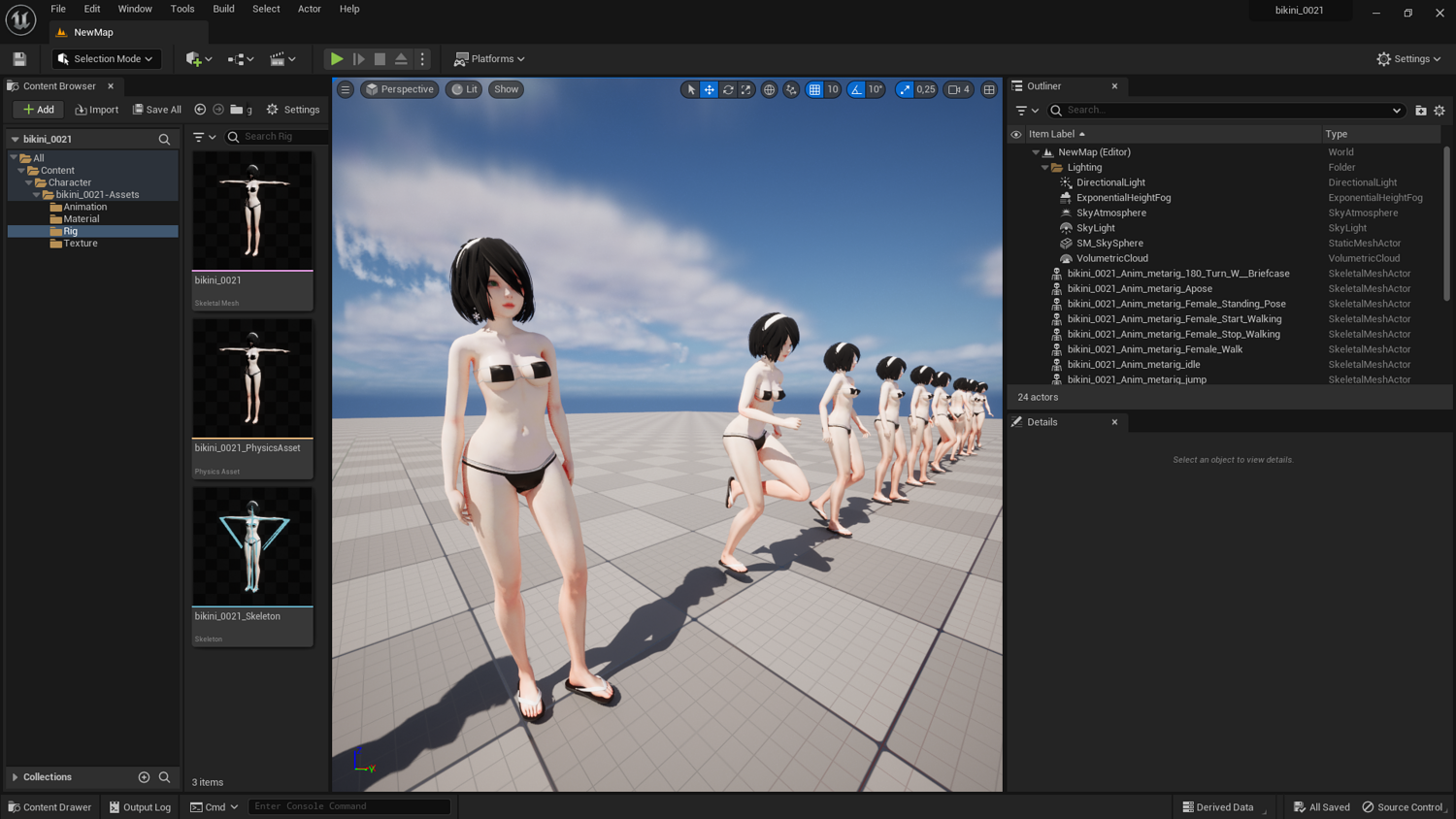
Task: Click the Source Control status button
Action: click(x=1404, y=807)
